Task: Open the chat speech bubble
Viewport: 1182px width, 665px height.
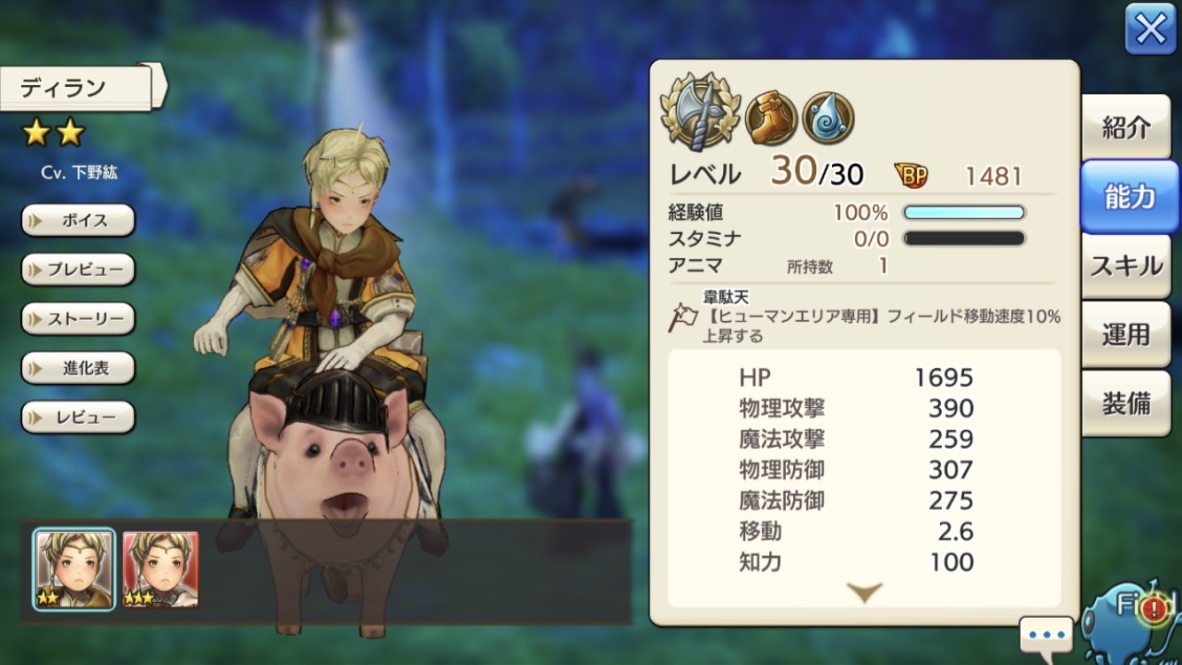Action: pos(1046,637)
